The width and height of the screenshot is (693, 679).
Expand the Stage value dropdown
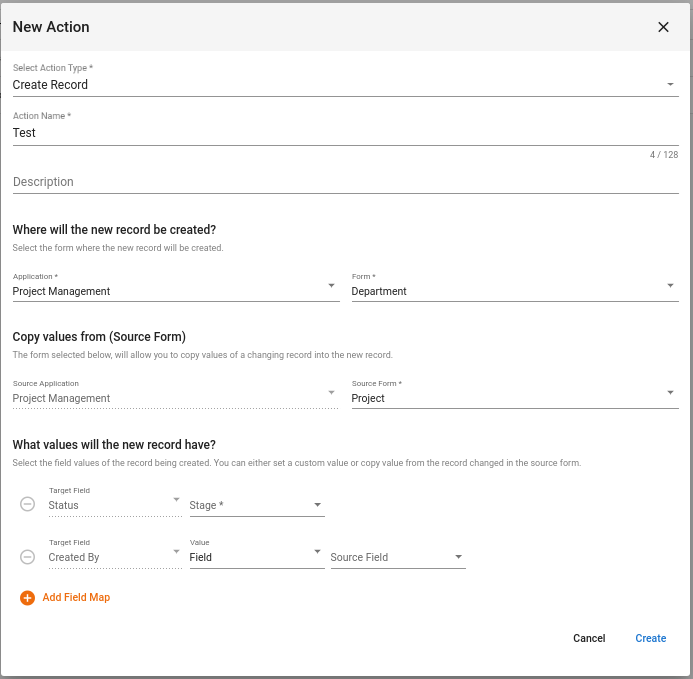coord(257,505)
